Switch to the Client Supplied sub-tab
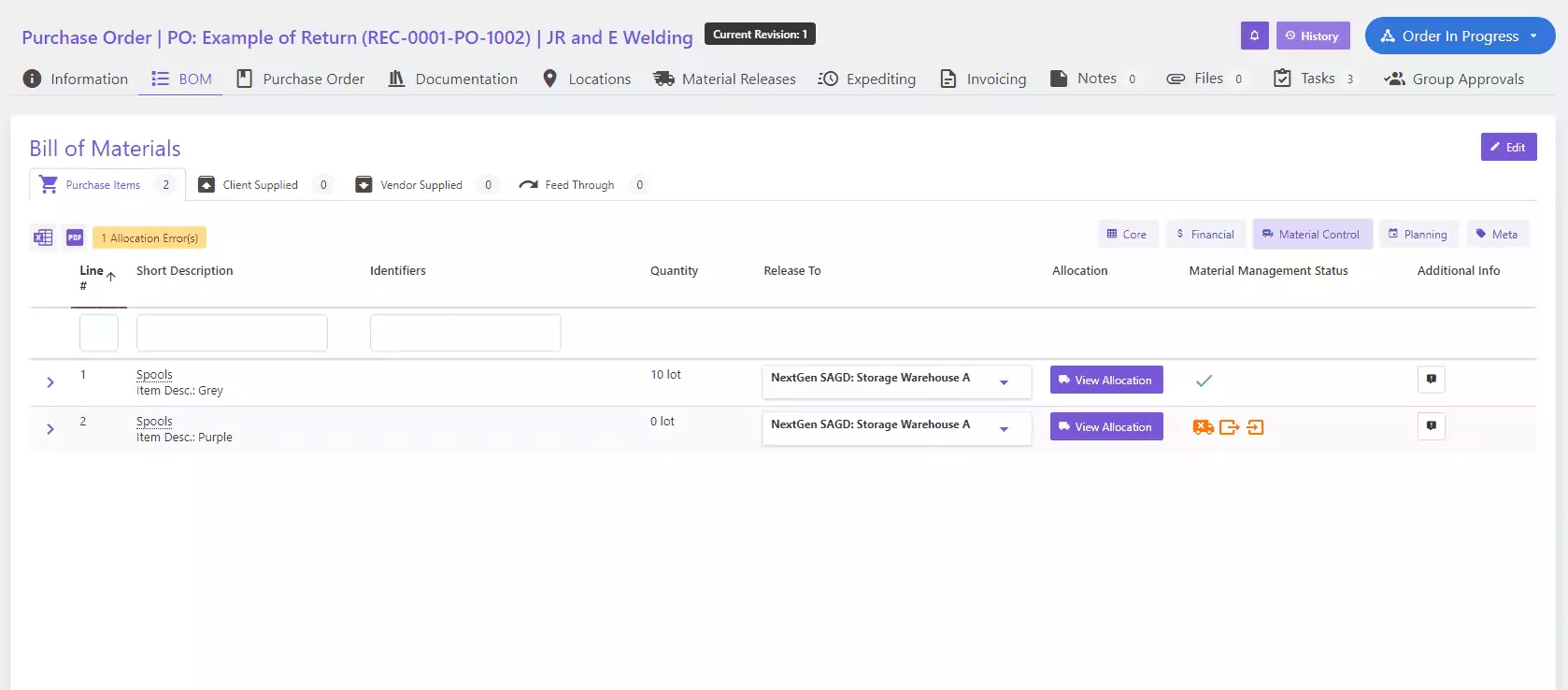This screenshot has width=1568, height=690. 264,184
